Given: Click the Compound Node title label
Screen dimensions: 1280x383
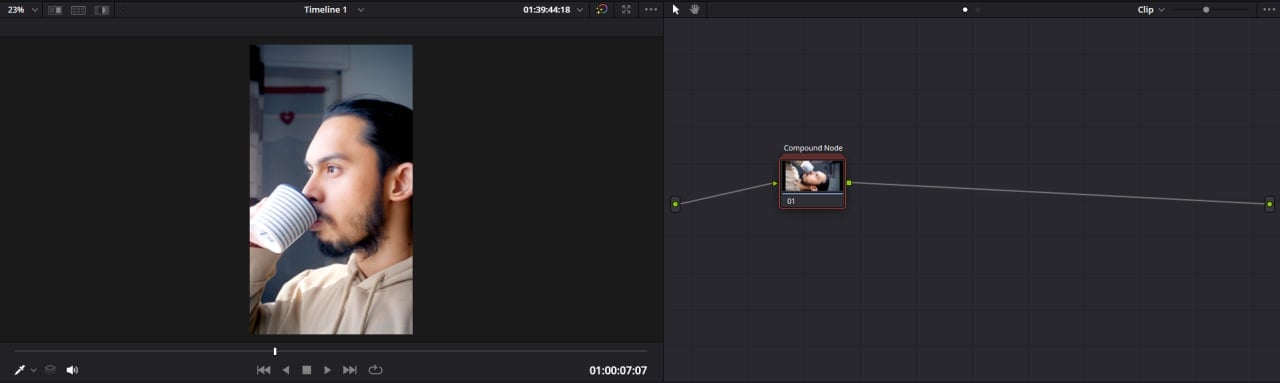Looking at the screenshot, I should pyautogui.click(x=813, y=148).
